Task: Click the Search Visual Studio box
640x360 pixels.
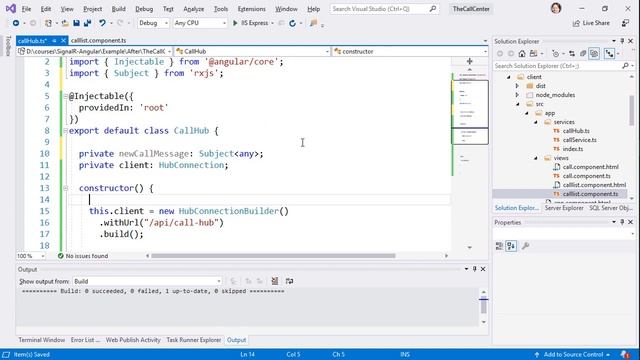Action: point(384,9)
